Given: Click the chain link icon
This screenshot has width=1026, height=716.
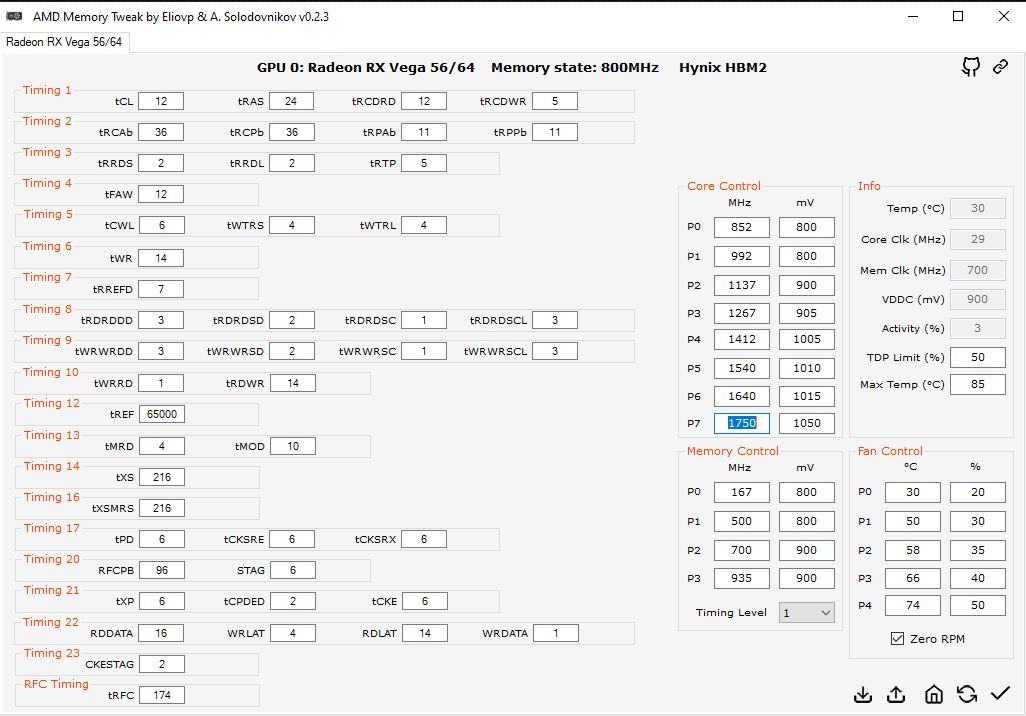Looking at the screenshot, I should (1000, 67).
